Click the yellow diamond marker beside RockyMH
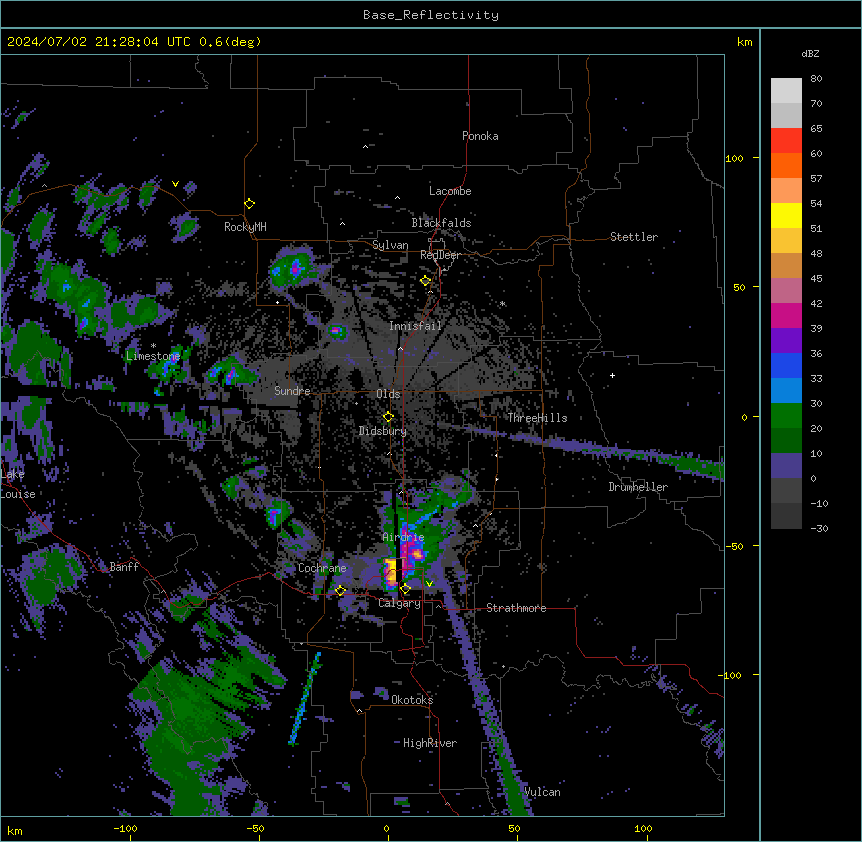 click(x=249, y=204)
